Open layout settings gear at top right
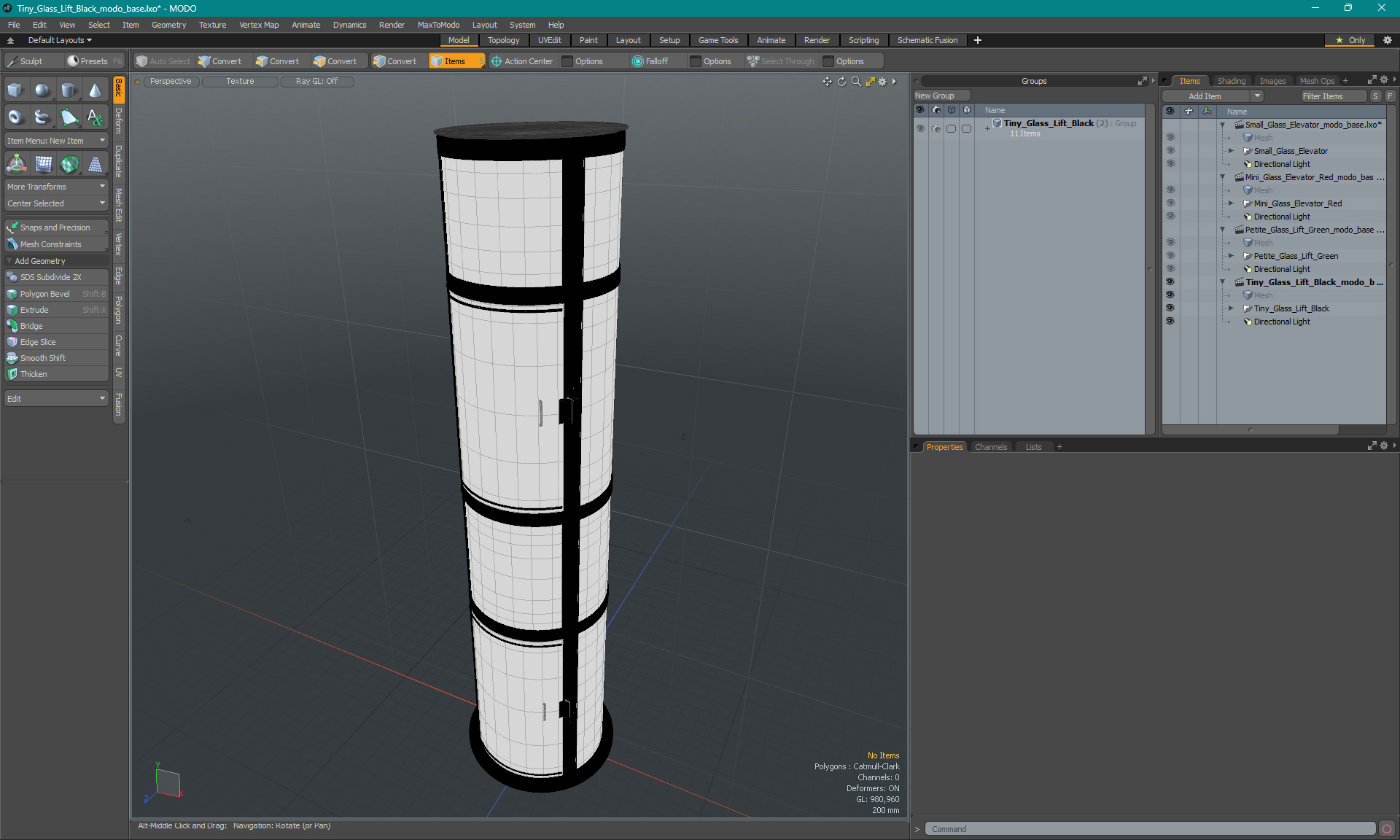Screen dimensions: 1400x840 (x=1388, y=40)
